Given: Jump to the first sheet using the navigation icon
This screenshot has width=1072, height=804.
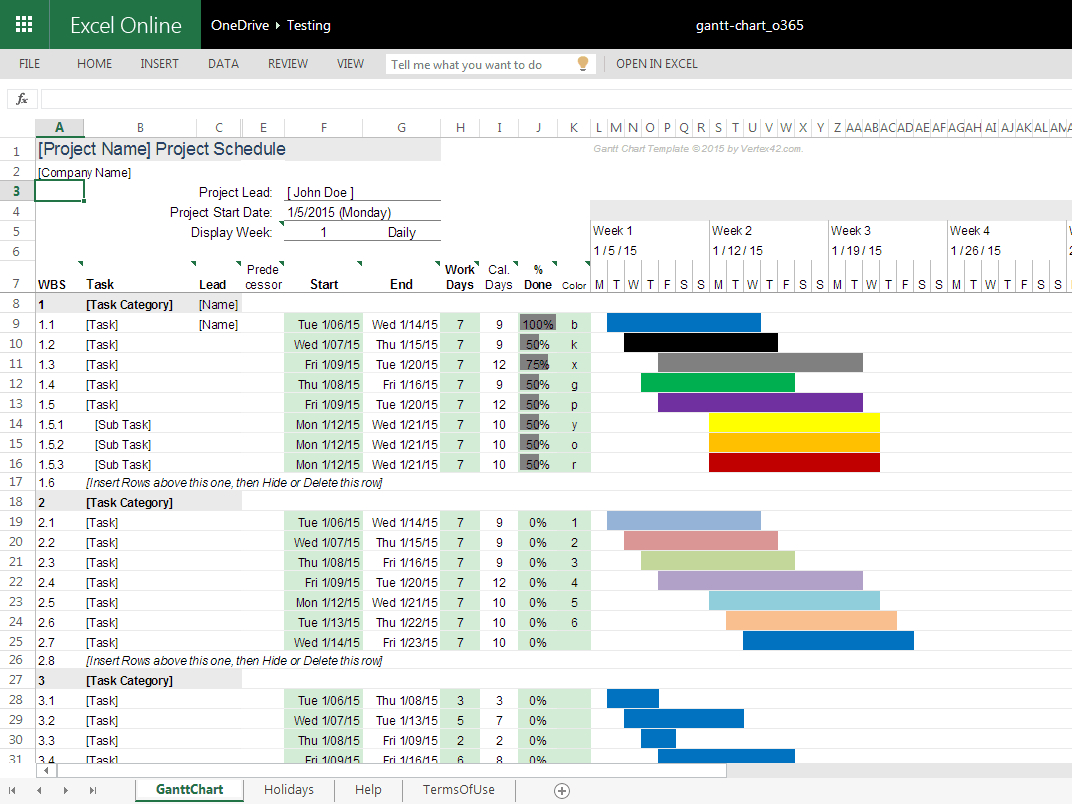Looking at the screenshot, I should [x=14, y=790].
